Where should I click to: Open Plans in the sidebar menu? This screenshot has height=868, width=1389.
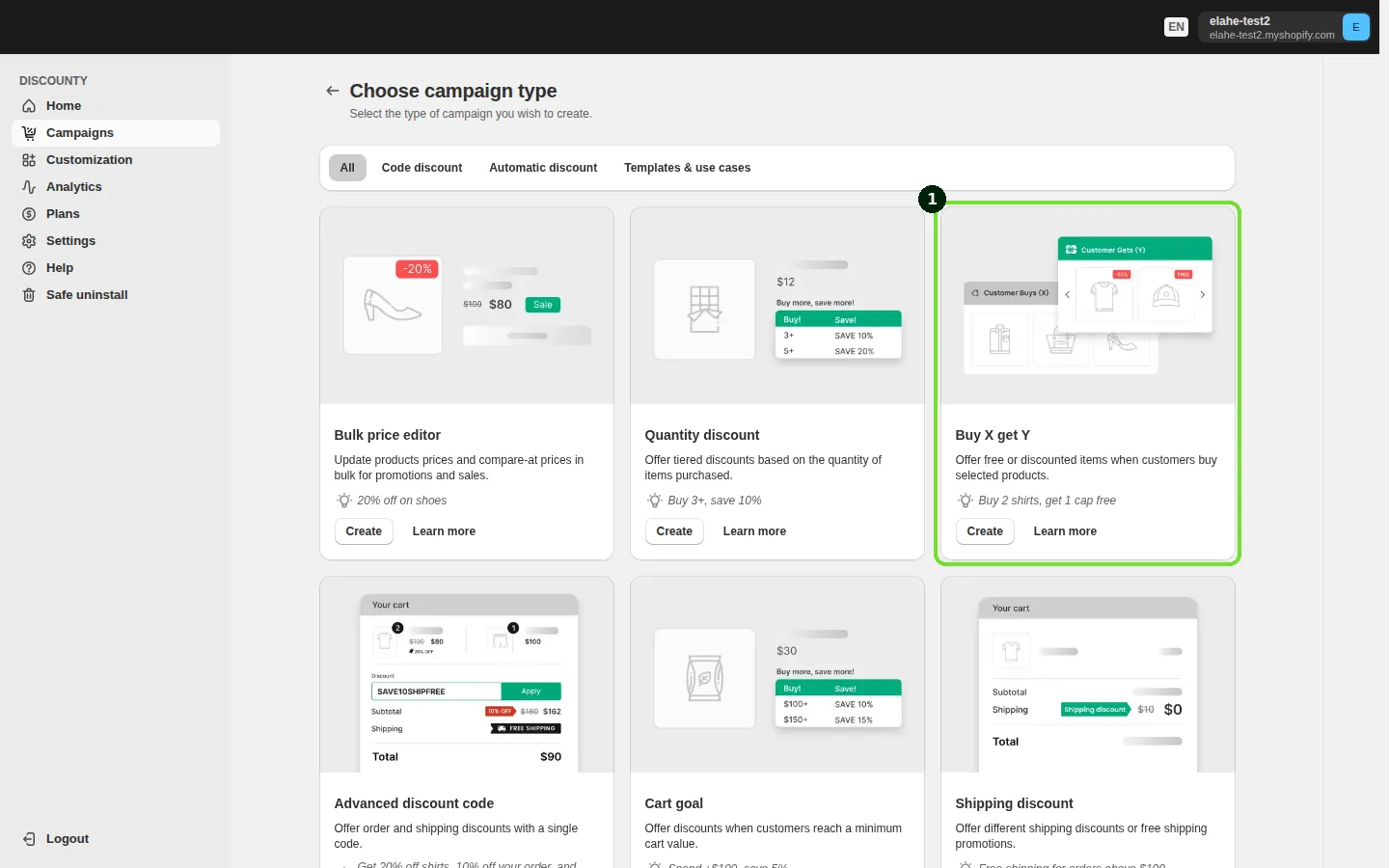tap(116, 214)
